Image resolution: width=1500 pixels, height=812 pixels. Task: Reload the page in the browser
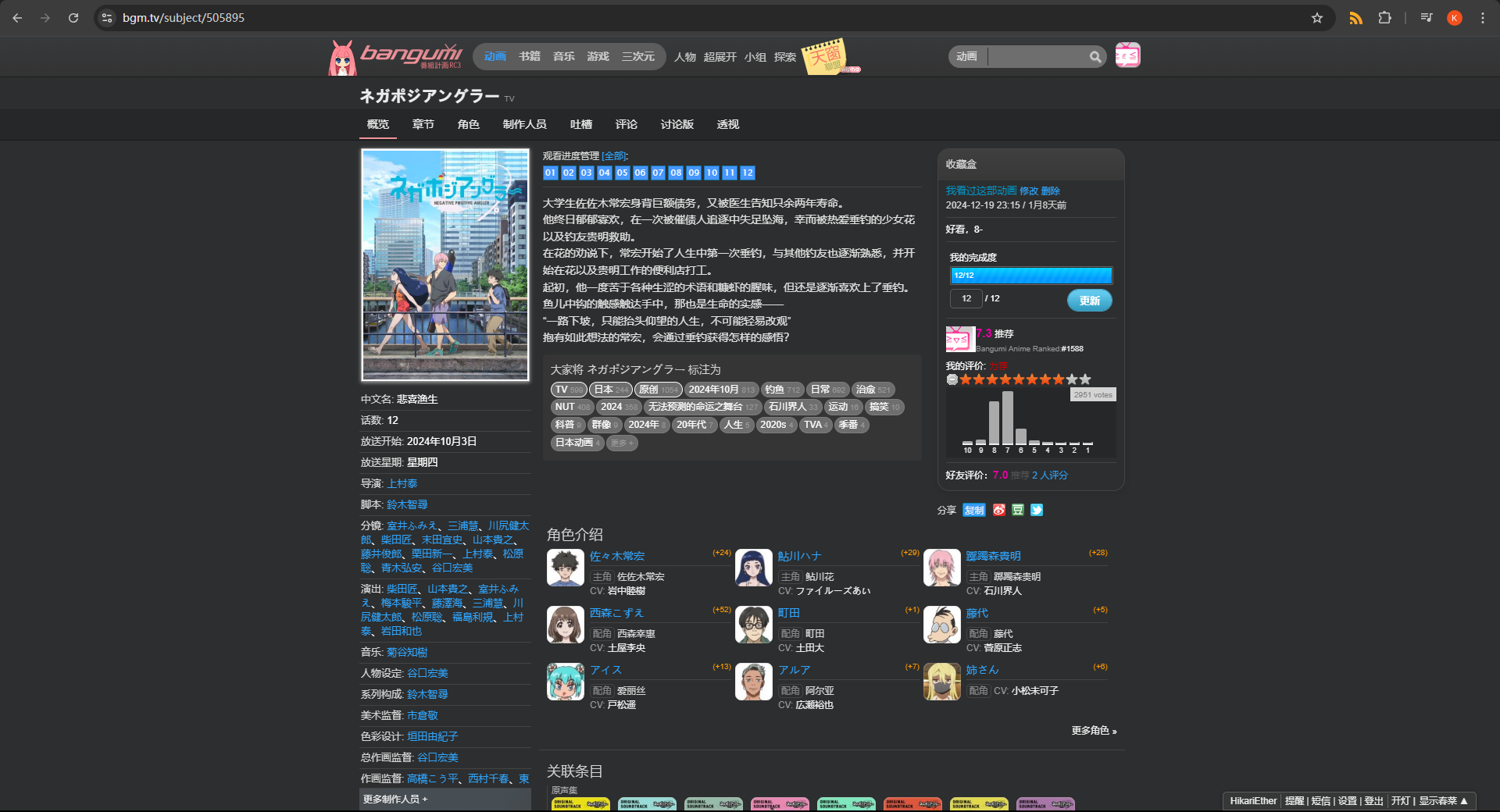tap(73, 18)
